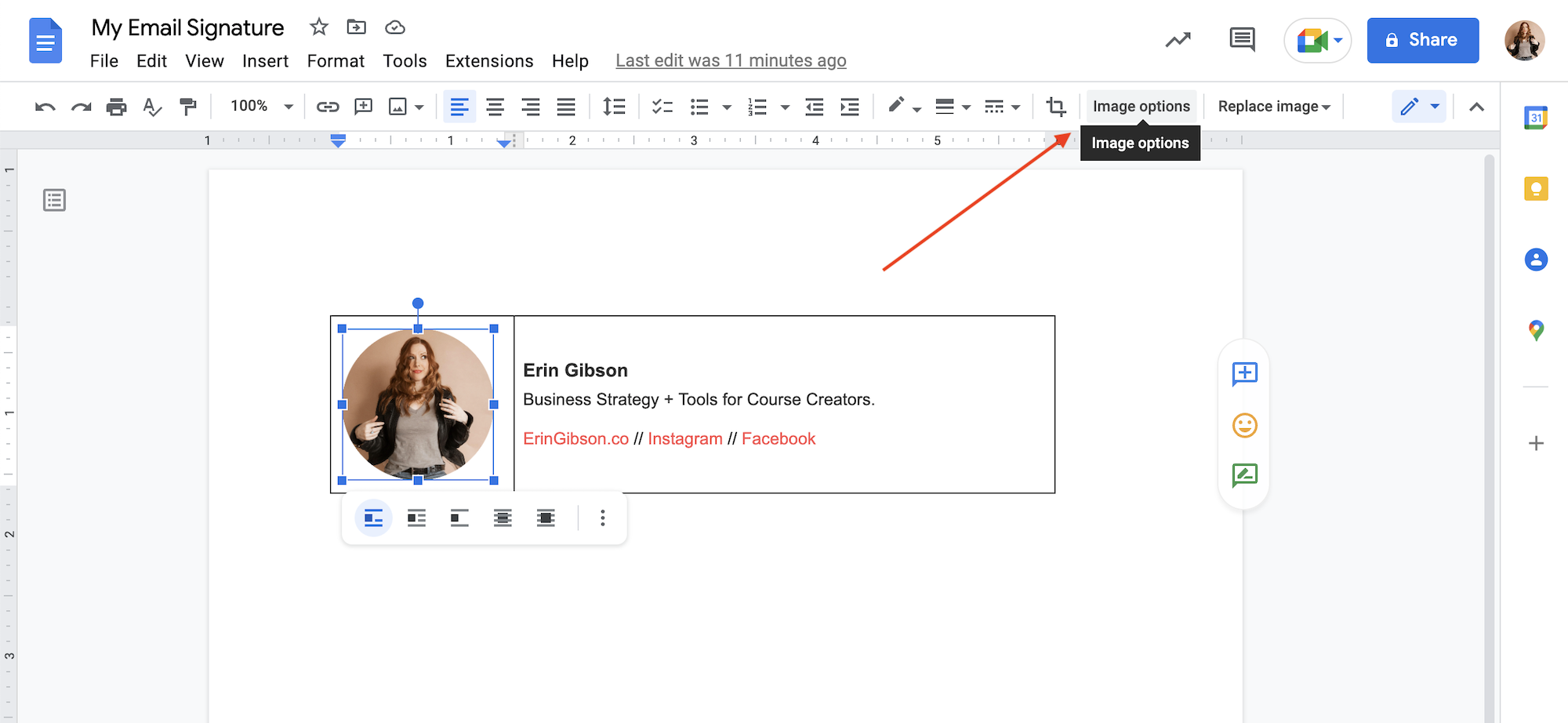
Task: Open the View menu
Action: [205, 61]
